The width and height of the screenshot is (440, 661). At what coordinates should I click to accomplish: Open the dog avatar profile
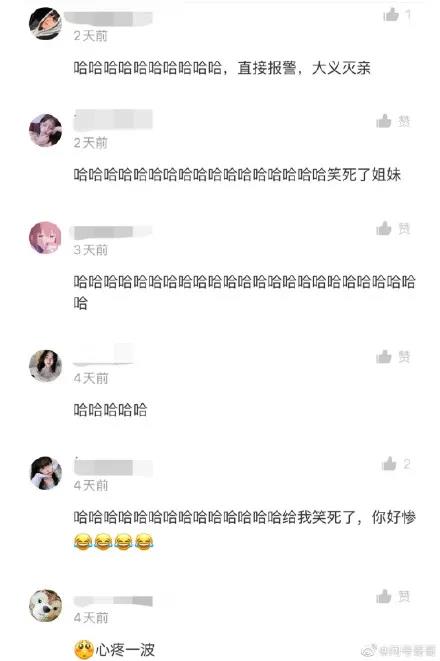[x=46, y=605]
